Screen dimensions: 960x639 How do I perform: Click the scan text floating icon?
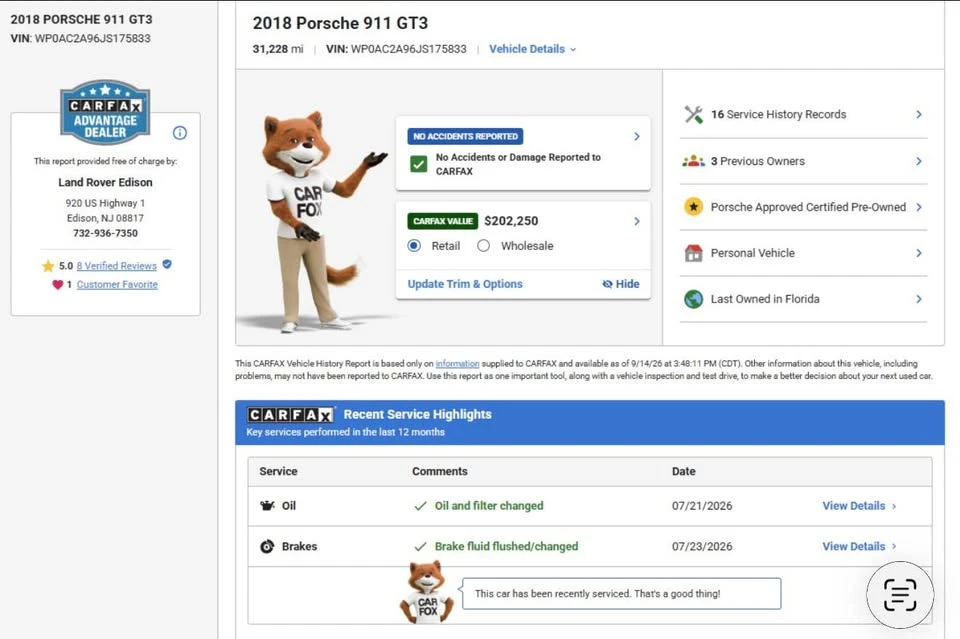[900, 594]
